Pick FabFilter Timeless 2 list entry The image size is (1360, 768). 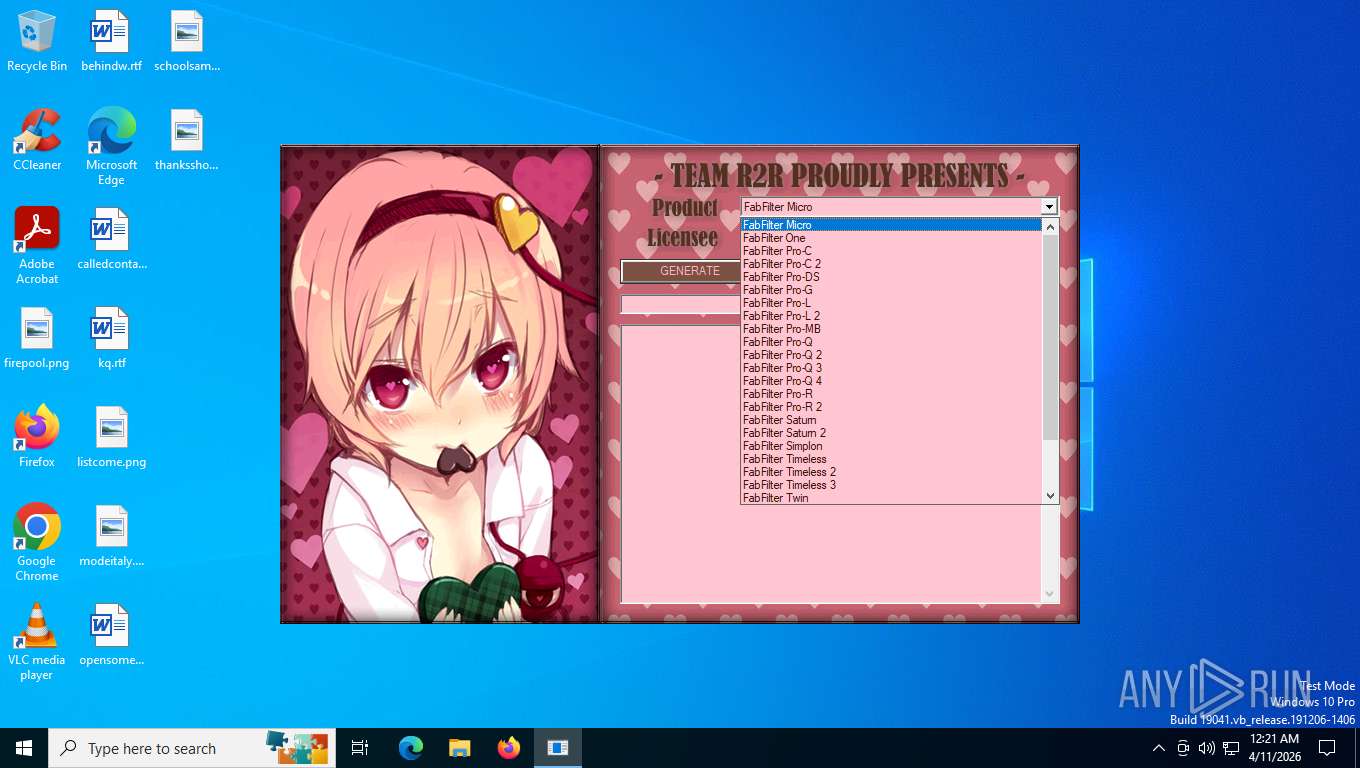[x=891, y=472]
